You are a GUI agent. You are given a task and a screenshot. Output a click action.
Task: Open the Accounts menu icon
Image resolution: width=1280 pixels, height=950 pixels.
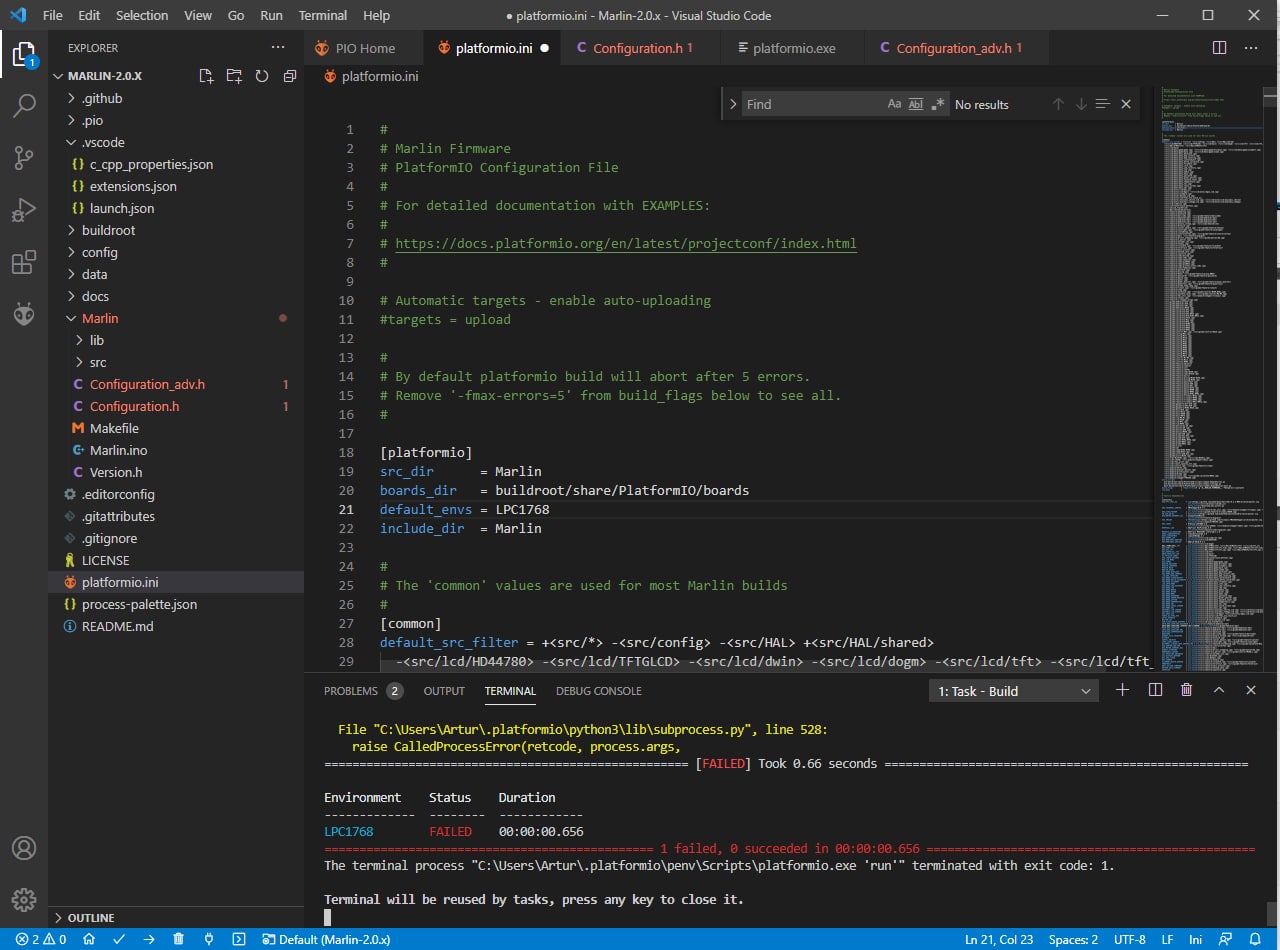click(x=24, y=847)
